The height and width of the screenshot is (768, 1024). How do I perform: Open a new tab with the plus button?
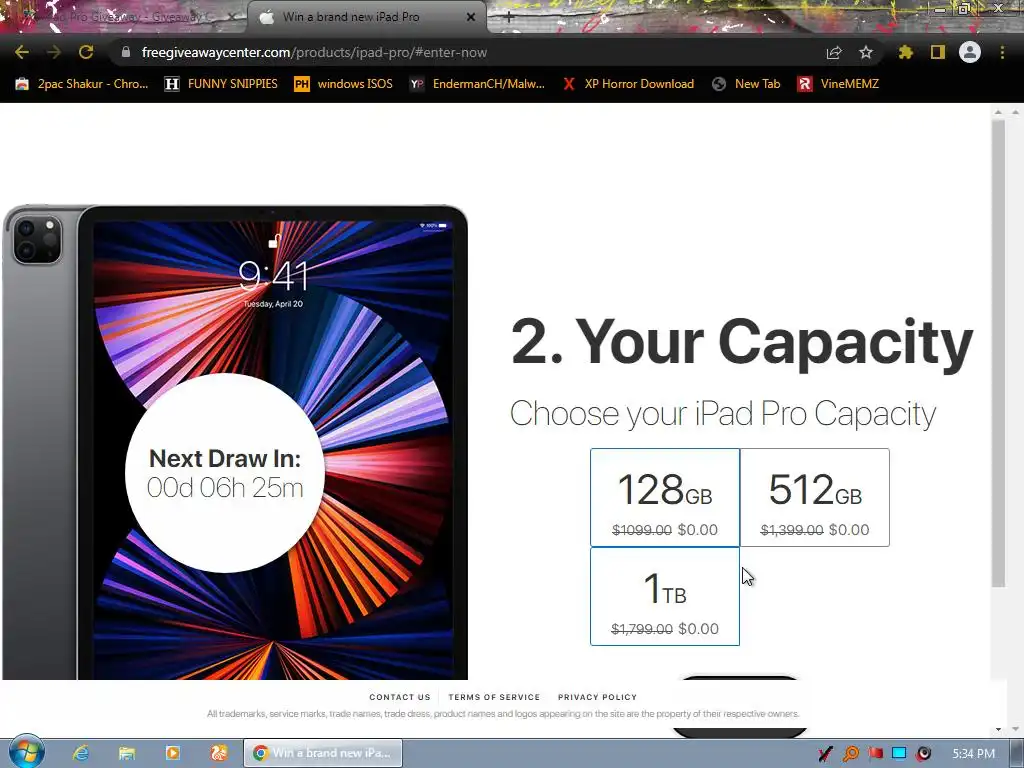click(x=509, y=17)
